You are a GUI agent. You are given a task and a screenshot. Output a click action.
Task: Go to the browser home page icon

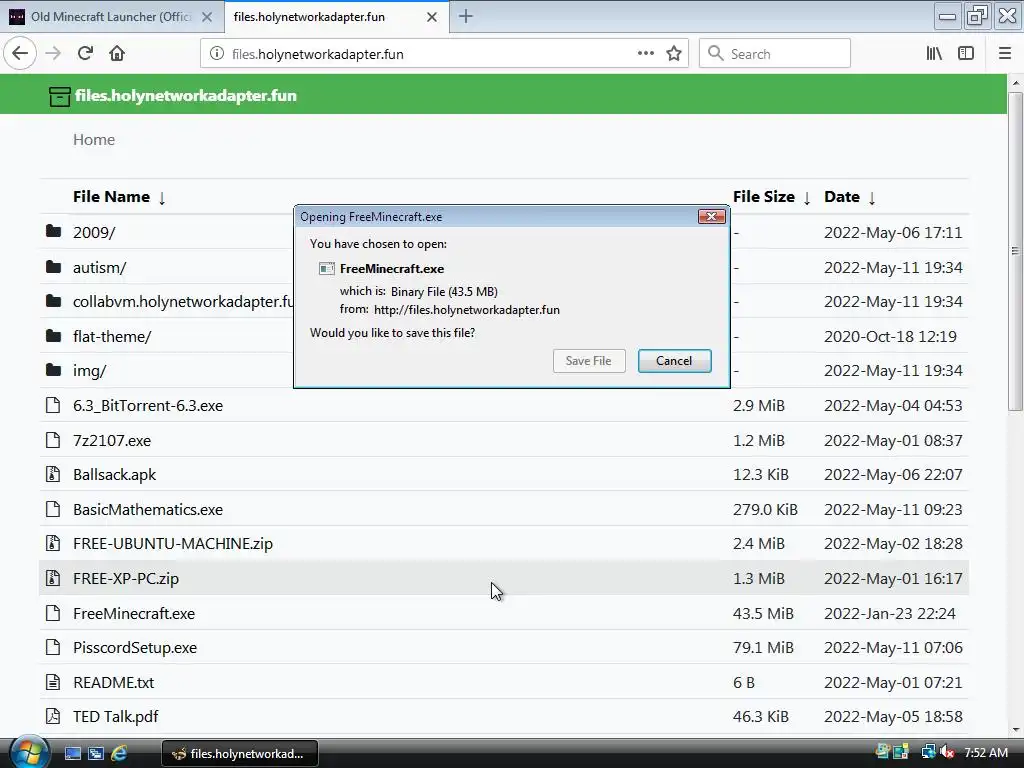click(x=117, y=54)
